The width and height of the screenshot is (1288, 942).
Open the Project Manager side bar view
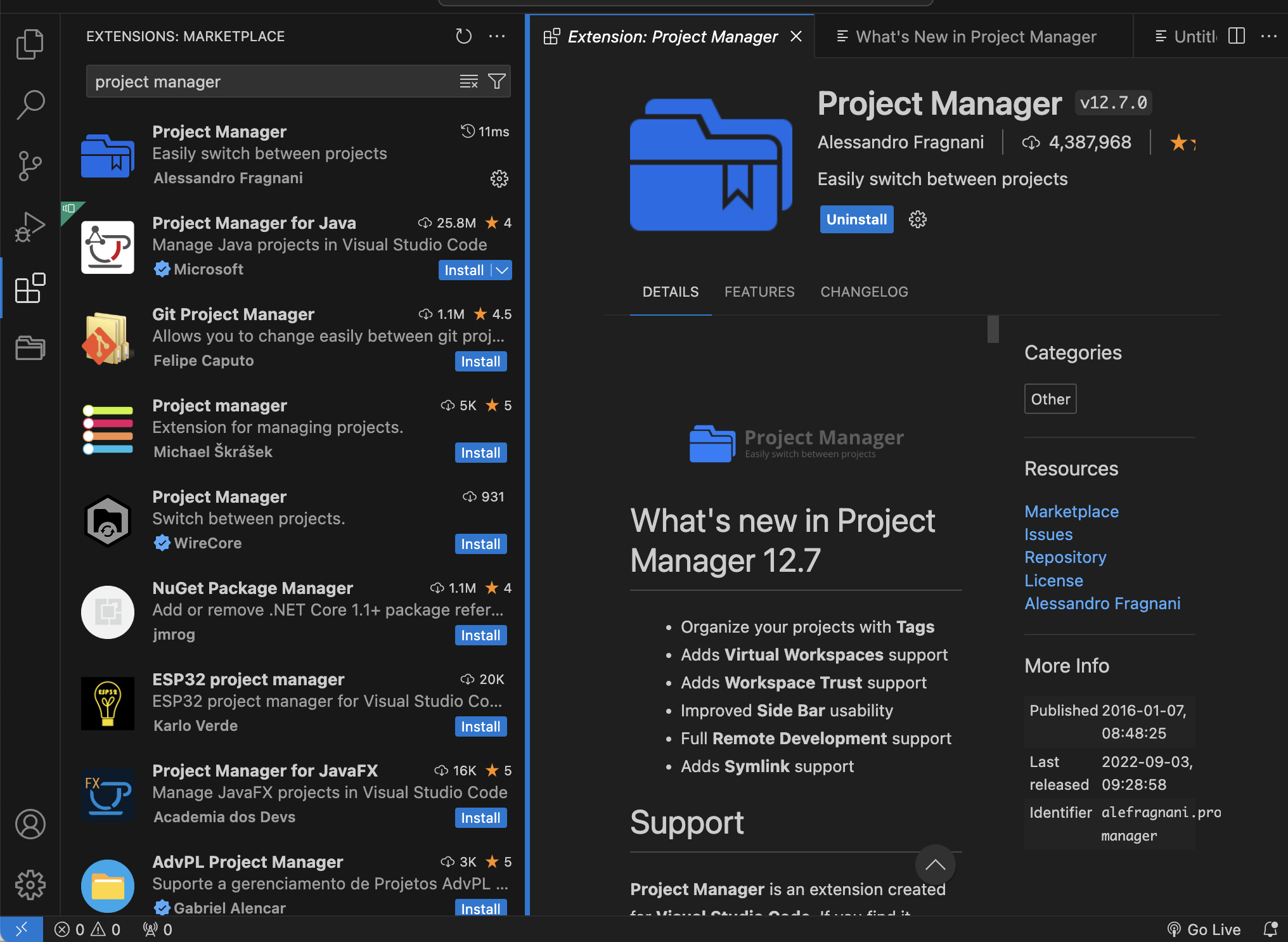[x=30, y=348]
